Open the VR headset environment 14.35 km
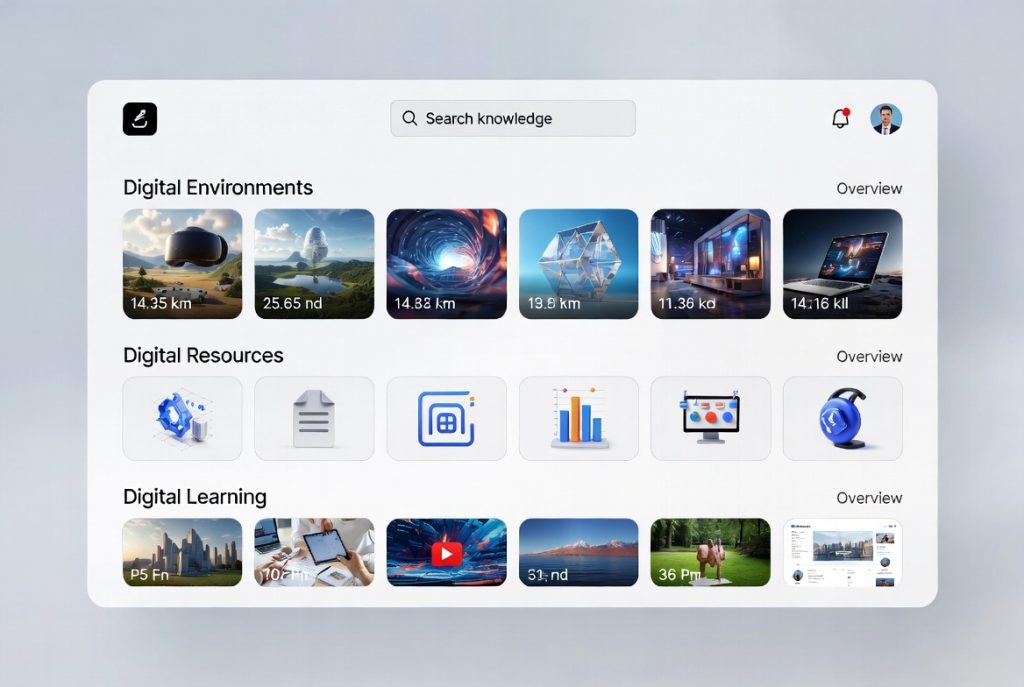The width and height of the screenshot is (1024, 687). click(x=182, y=264)
